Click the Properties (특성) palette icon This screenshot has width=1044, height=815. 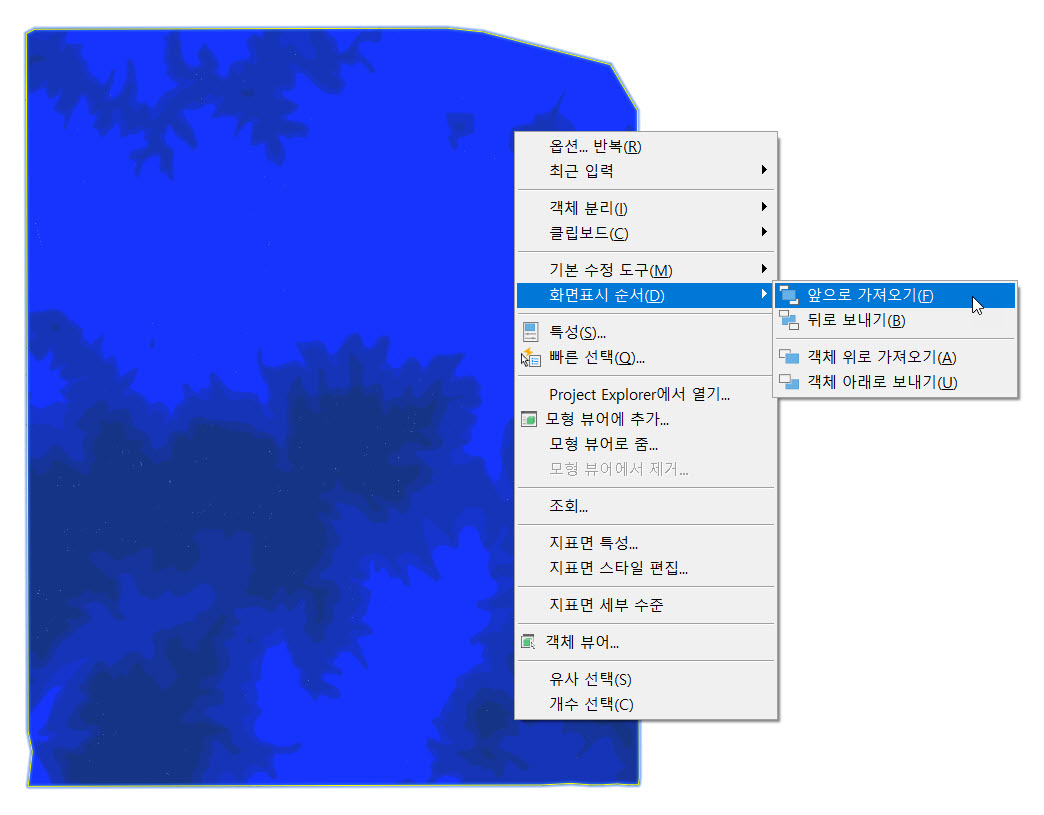(x=531, y=332)
